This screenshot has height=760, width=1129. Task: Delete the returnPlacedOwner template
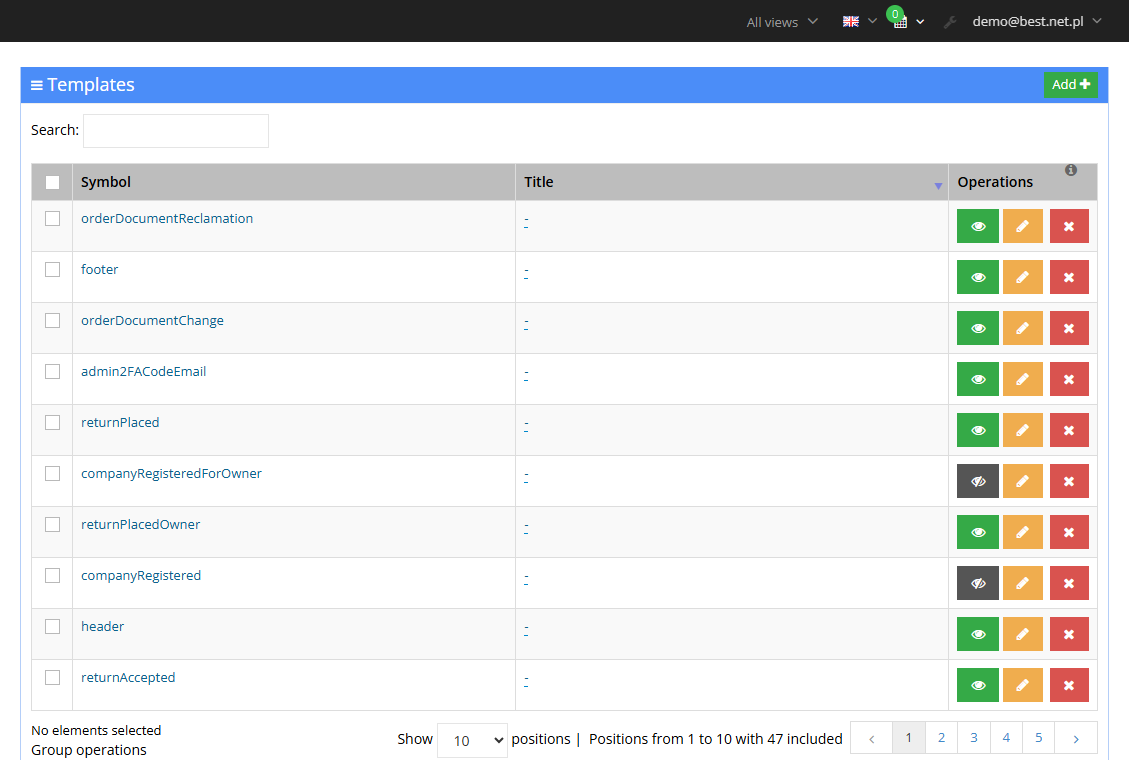pyautogui.click(x=1069, y=533)
